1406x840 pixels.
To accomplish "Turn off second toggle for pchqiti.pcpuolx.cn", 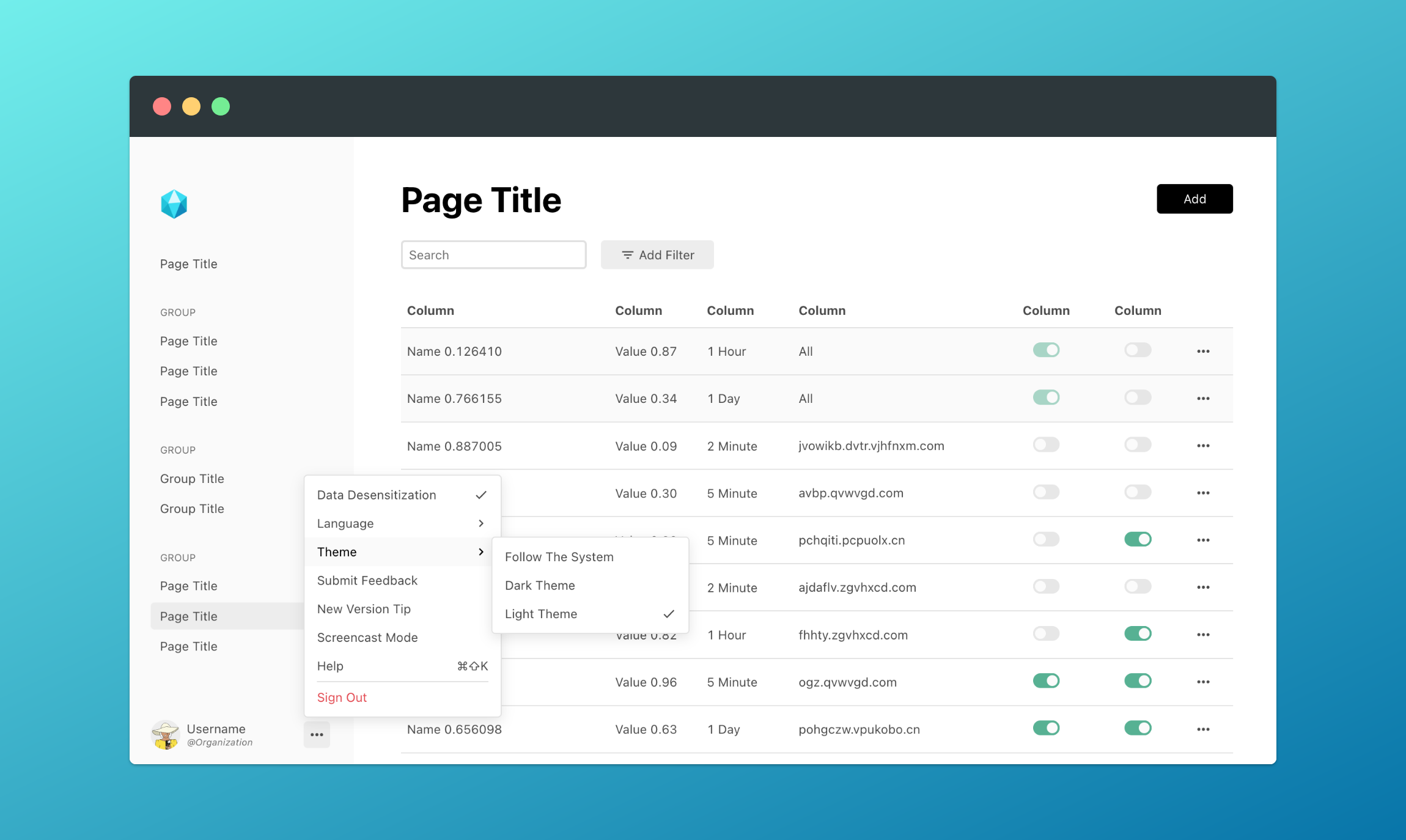I will click(x=1138, y=539).
